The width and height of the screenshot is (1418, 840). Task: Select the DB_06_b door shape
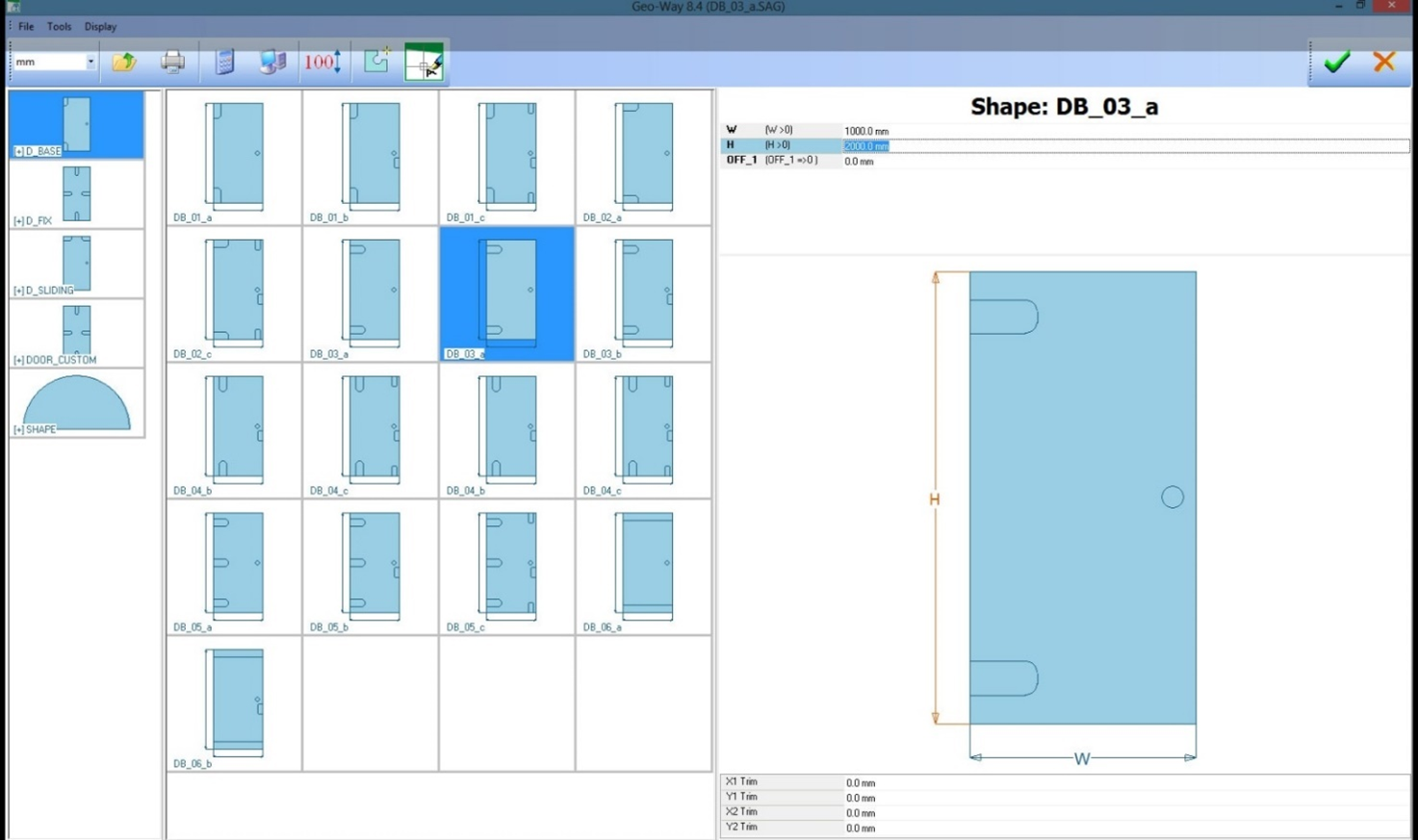coord(234,704)
